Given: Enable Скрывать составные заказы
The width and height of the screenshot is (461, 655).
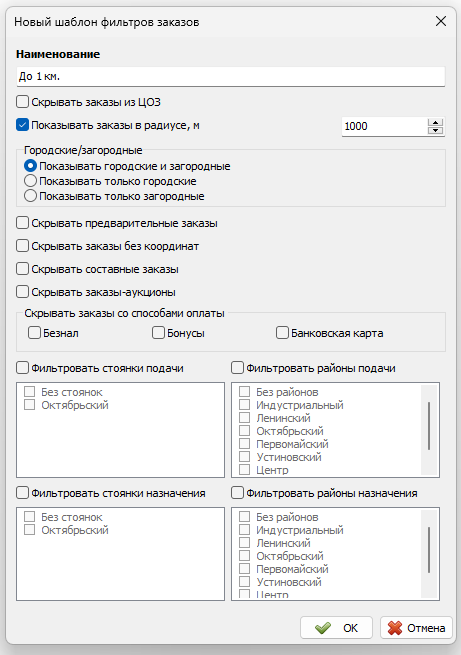Looking at the screenshot, I should pyautogui.click(x=23, y=269).
